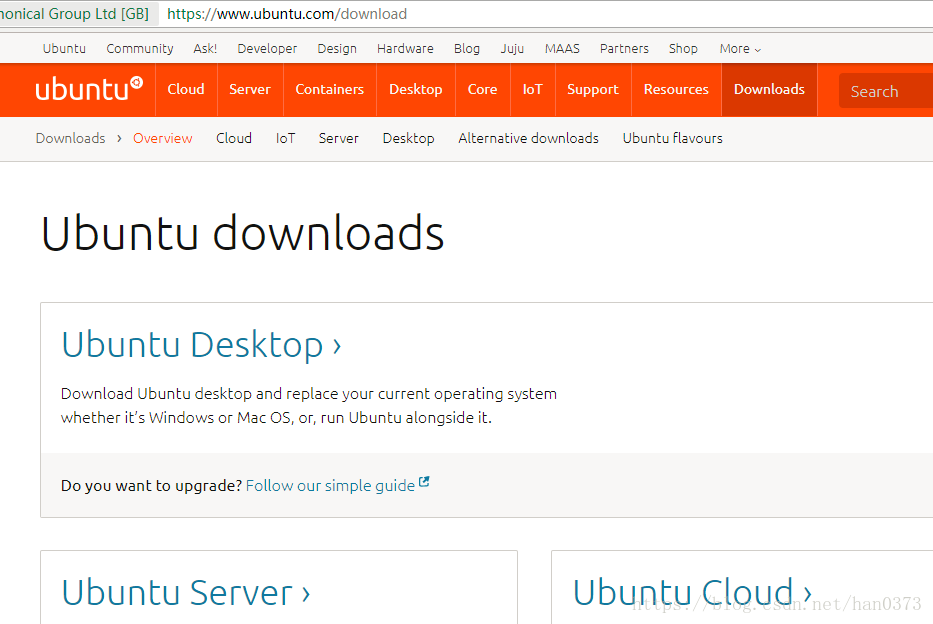Open the Ubuntu Cloud heading link
Image resolution: width=933 pixels, height=624 pixels.
click(692, 592)
